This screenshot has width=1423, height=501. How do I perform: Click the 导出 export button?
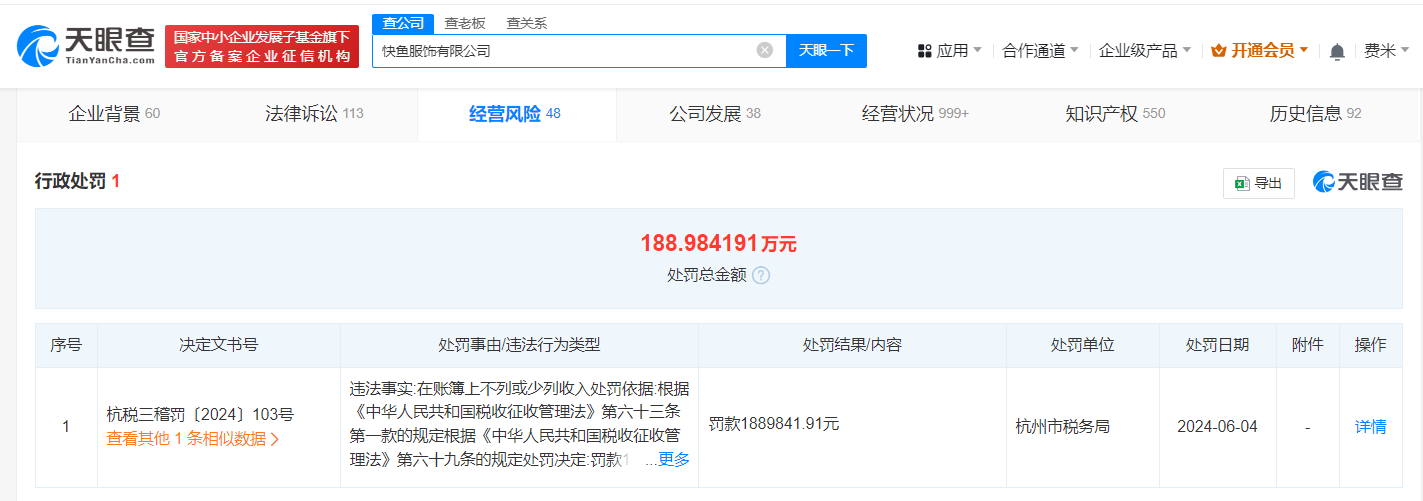click(x=1259, y=183)
